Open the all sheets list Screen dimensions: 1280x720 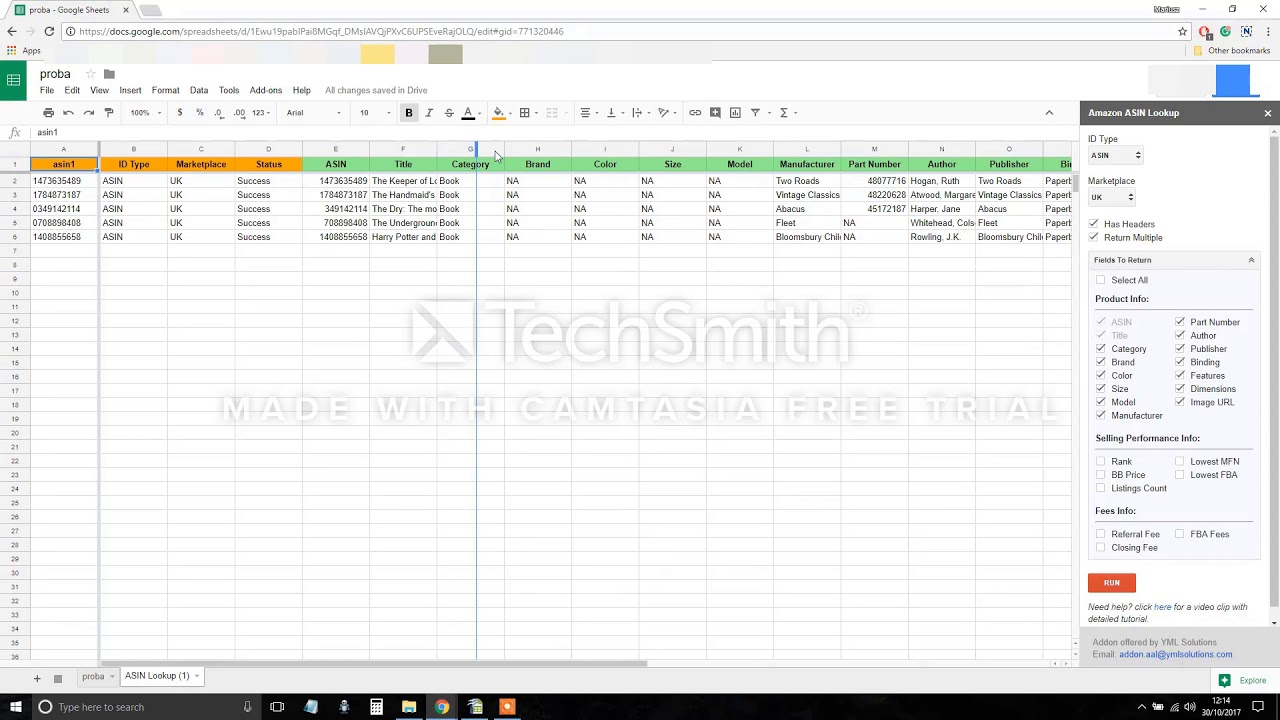(58, 679)
